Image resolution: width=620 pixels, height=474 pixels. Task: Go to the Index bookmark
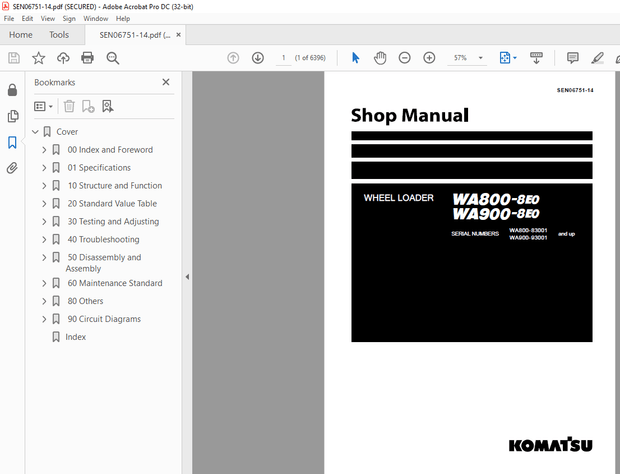[76, 337]
